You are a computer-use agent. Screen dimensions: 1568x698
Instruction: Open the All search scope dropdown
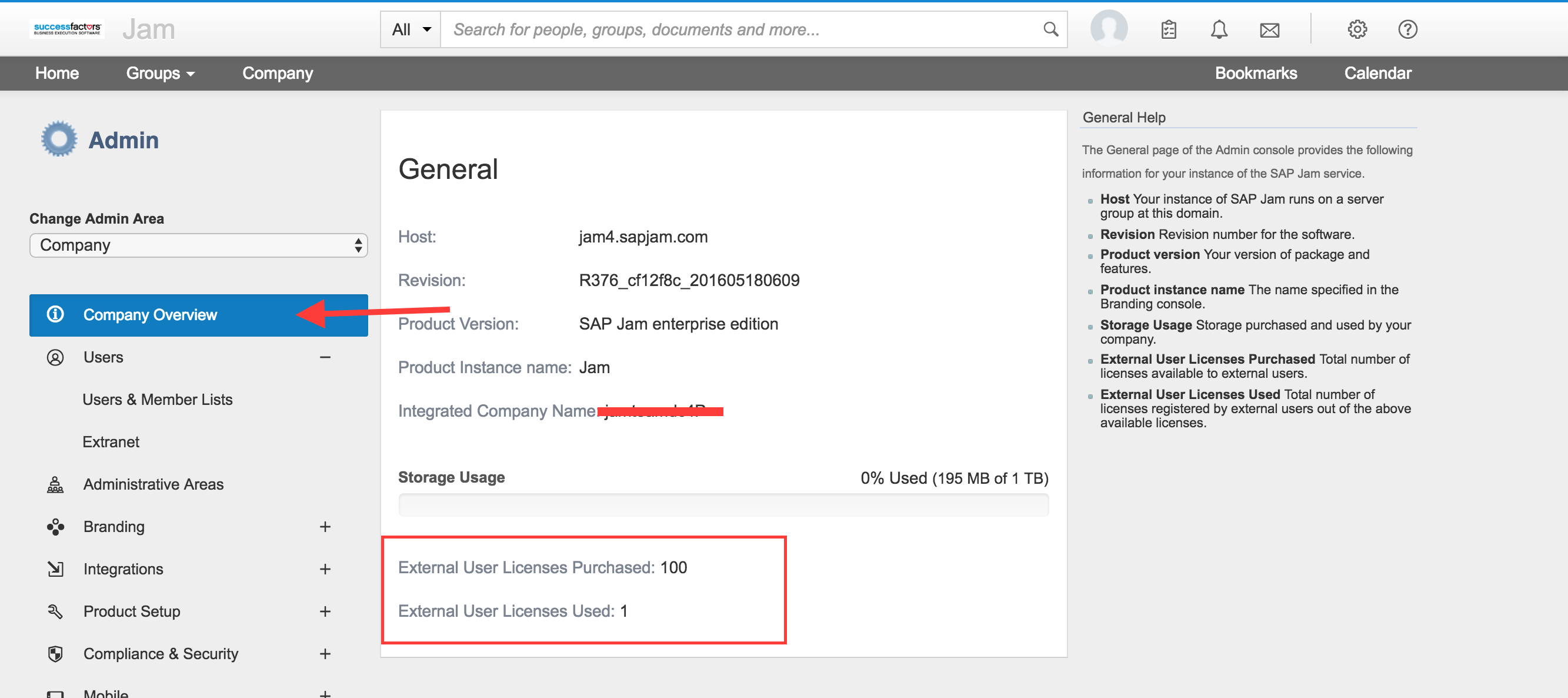(x=411, y=29)
